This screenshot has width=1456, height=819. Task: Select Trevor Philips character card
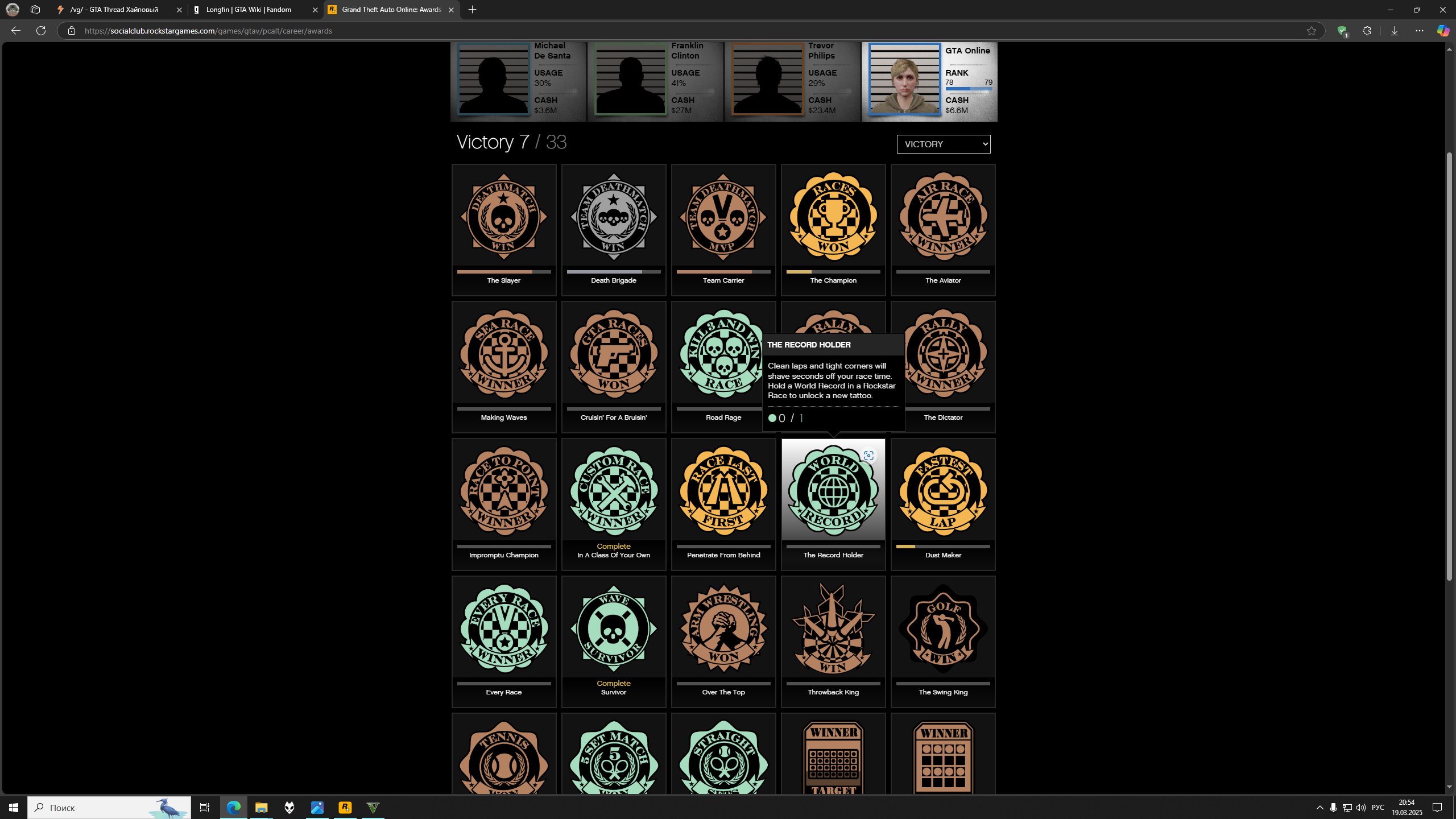[x=792, y=81]
